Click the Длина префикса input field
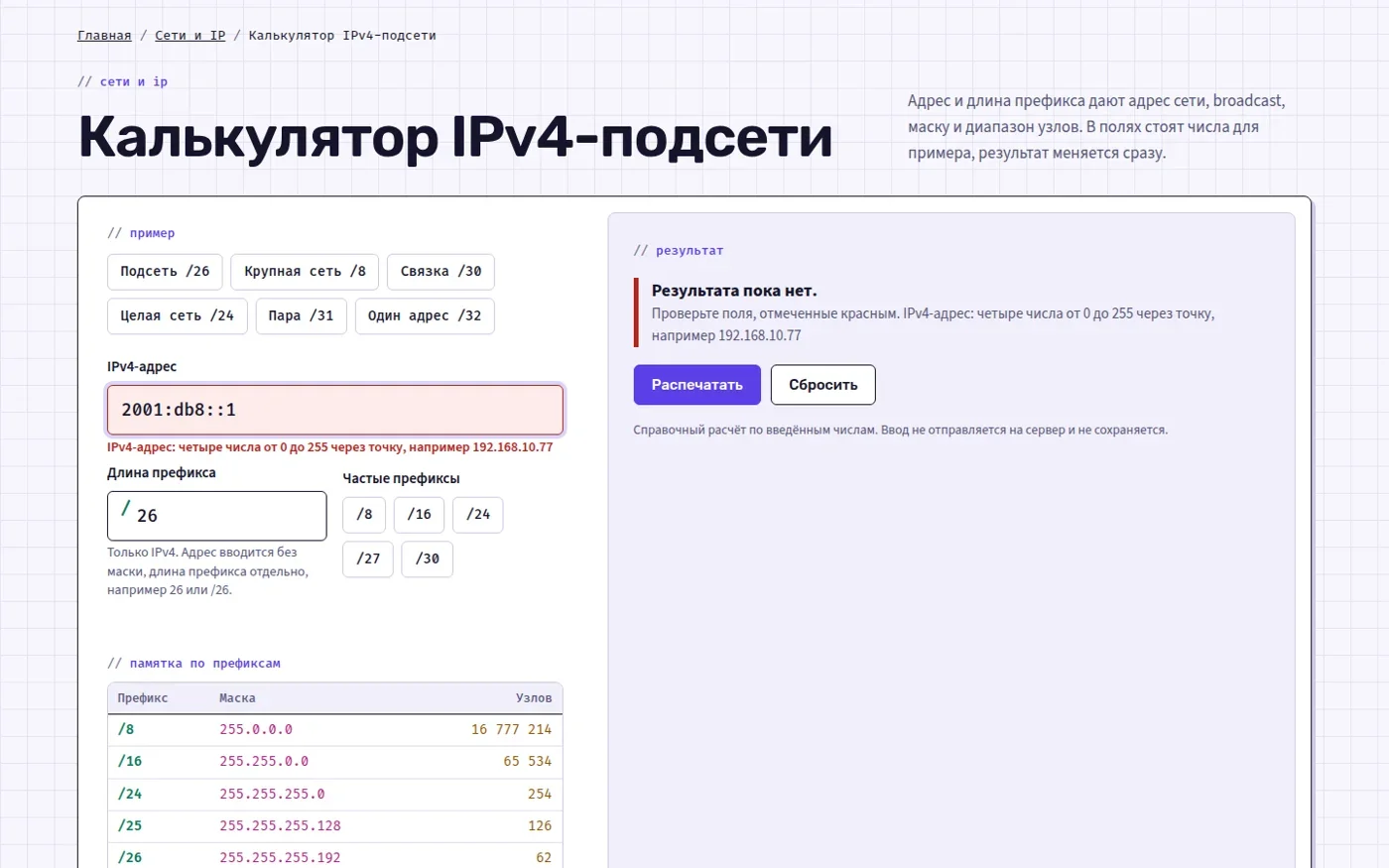Viewport: 1389px width, 868px height. tap(216, 516)
